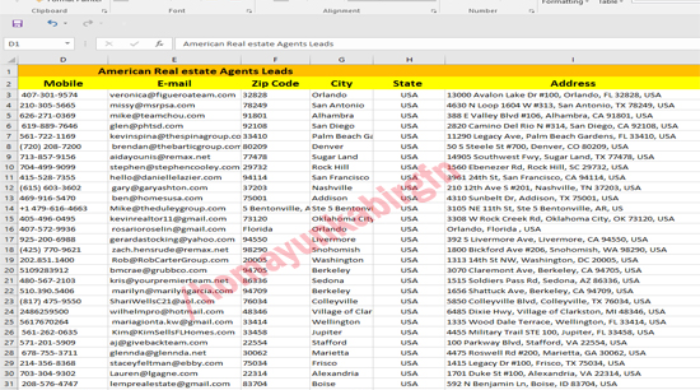Click the title cell American Real estate Agents Leads
700x390 pixels.
point(196,71)
